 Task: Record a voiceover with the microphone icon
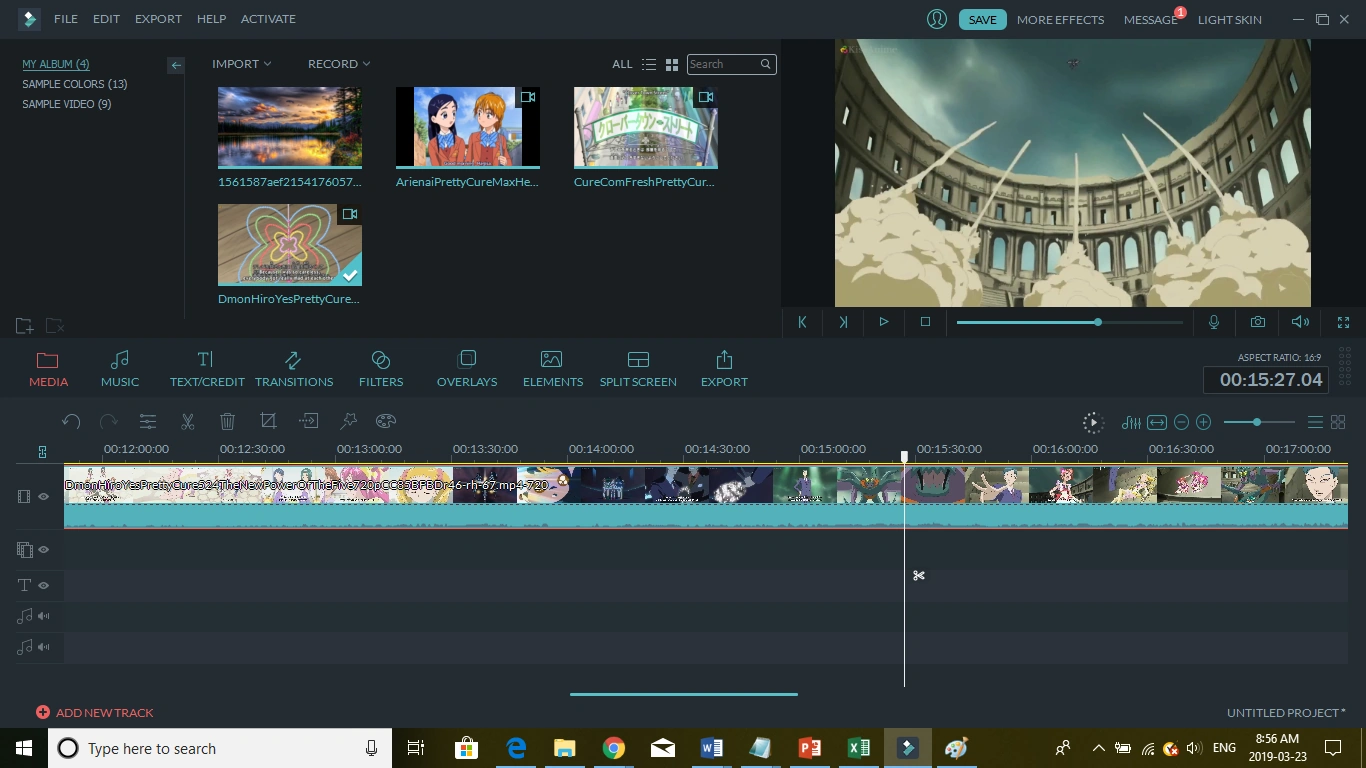coord(1214,322)
